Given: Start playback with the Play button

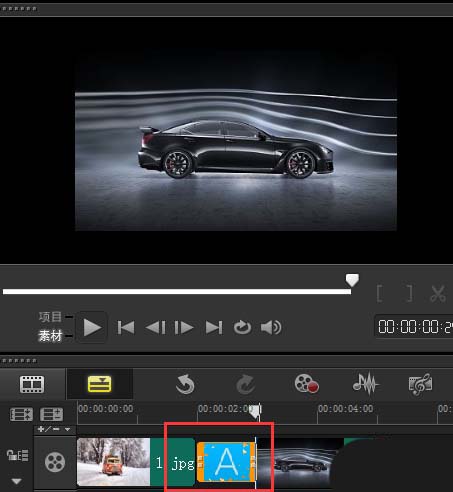Looking at the screenshot, I should [x=92, y=327].
